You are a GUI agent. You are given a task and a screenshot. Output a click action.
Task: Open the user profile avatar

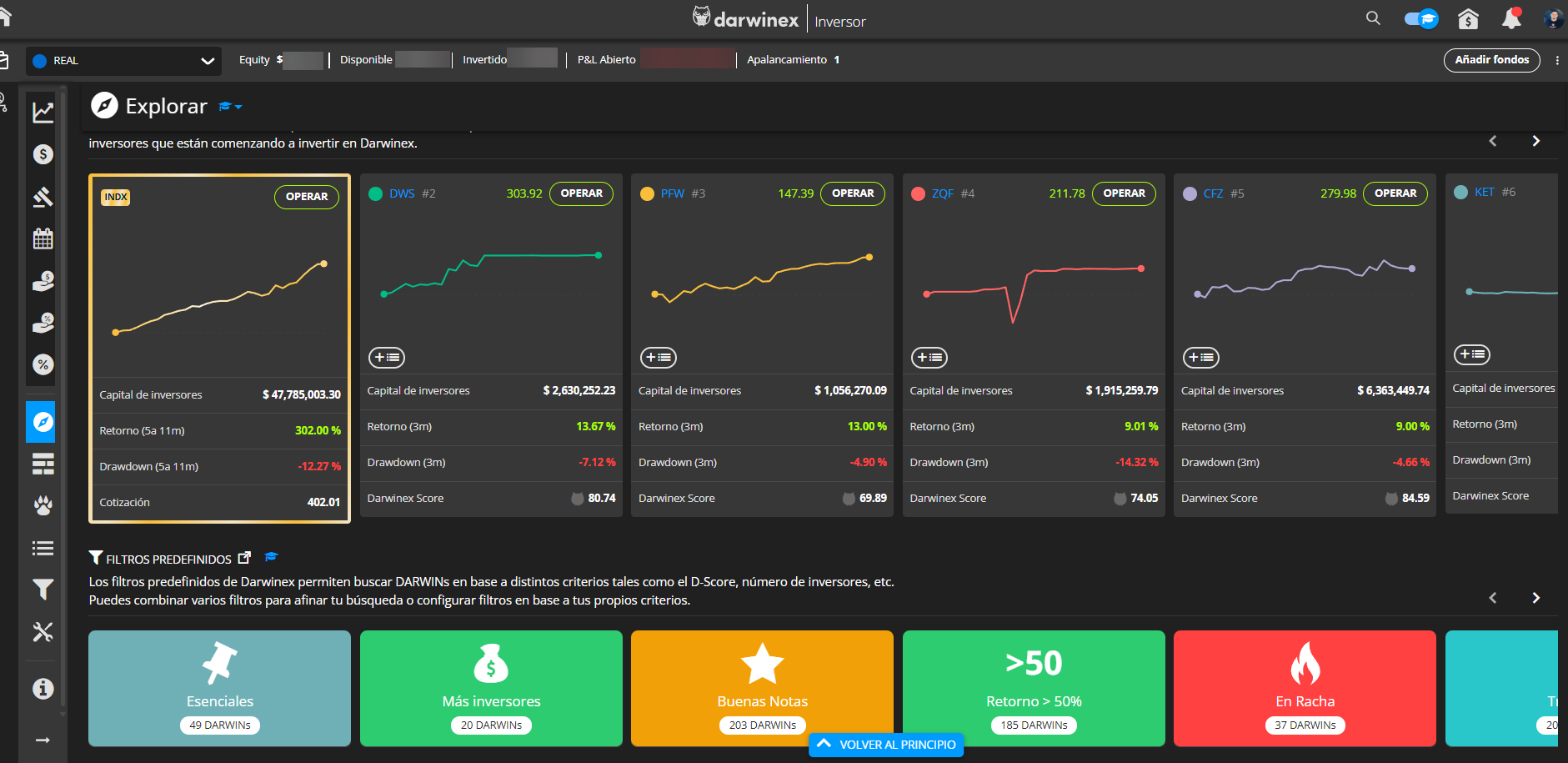click(1553, 18)
